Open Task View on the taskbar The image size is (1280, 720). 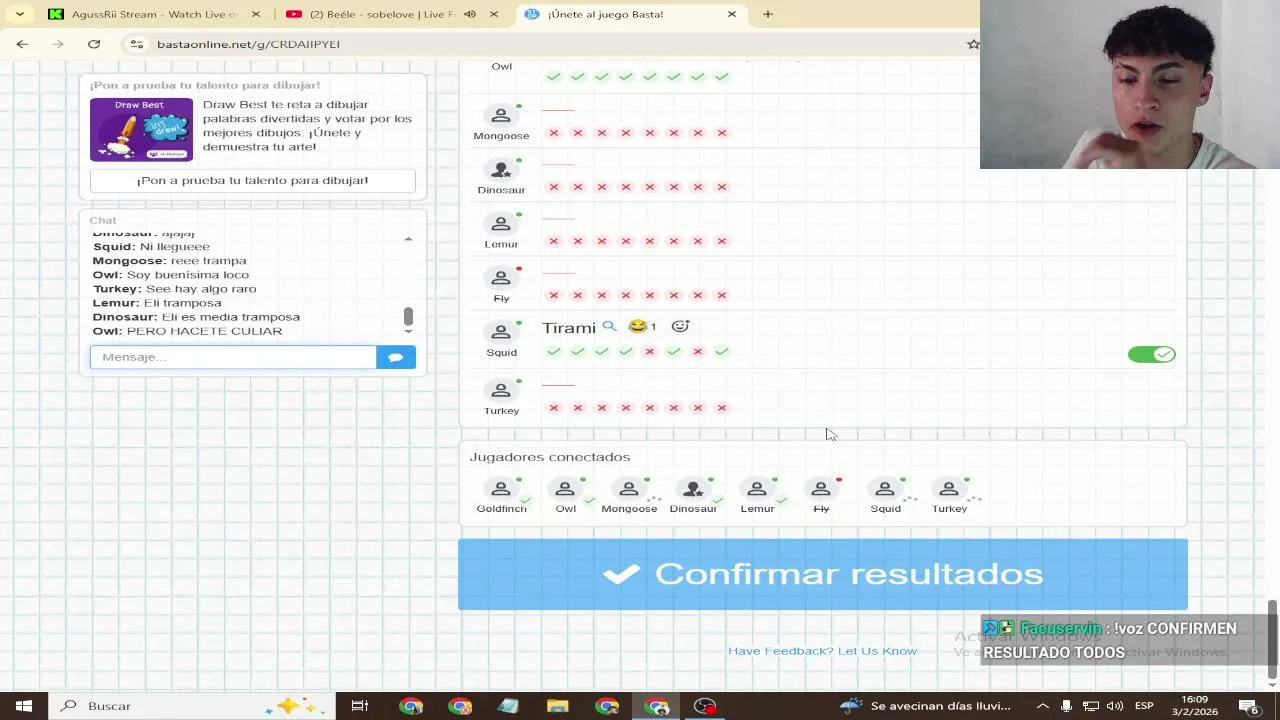359,706
